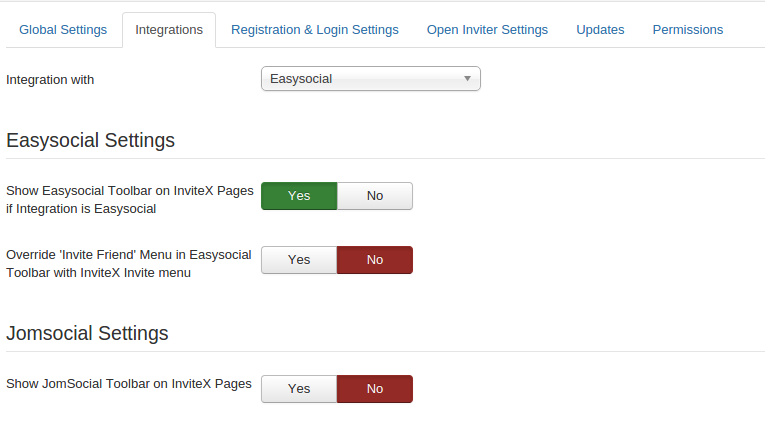Image resolution: width=765 pixels, height=430 pixels.
Task: Click the Jomsocial Settings section heading
Action: [87, 333]
